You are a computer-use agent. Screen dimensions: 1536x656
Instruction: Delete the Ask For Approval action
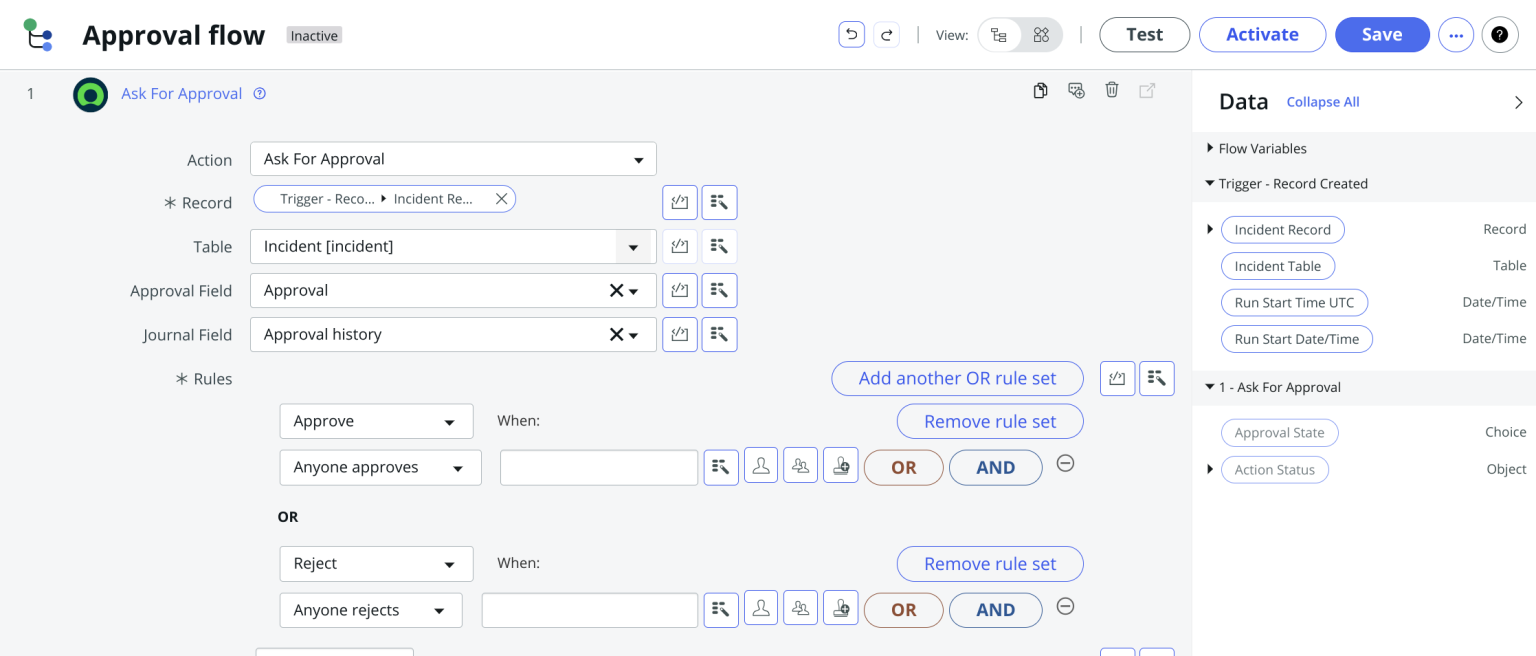click(x=1112, y=90)
